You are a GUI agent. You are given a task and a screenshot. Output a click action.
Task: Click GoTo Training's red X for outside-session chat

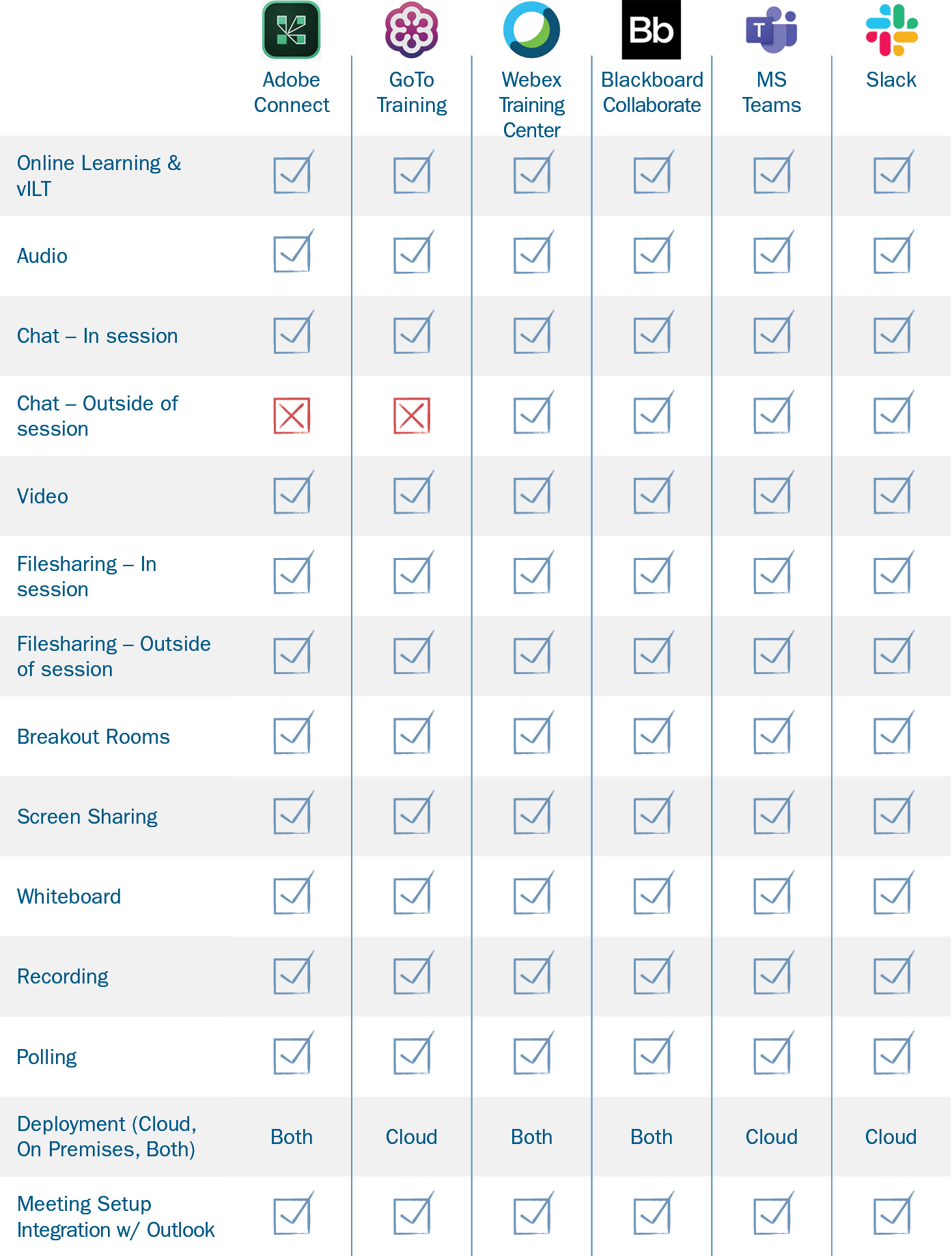(411, 416)
